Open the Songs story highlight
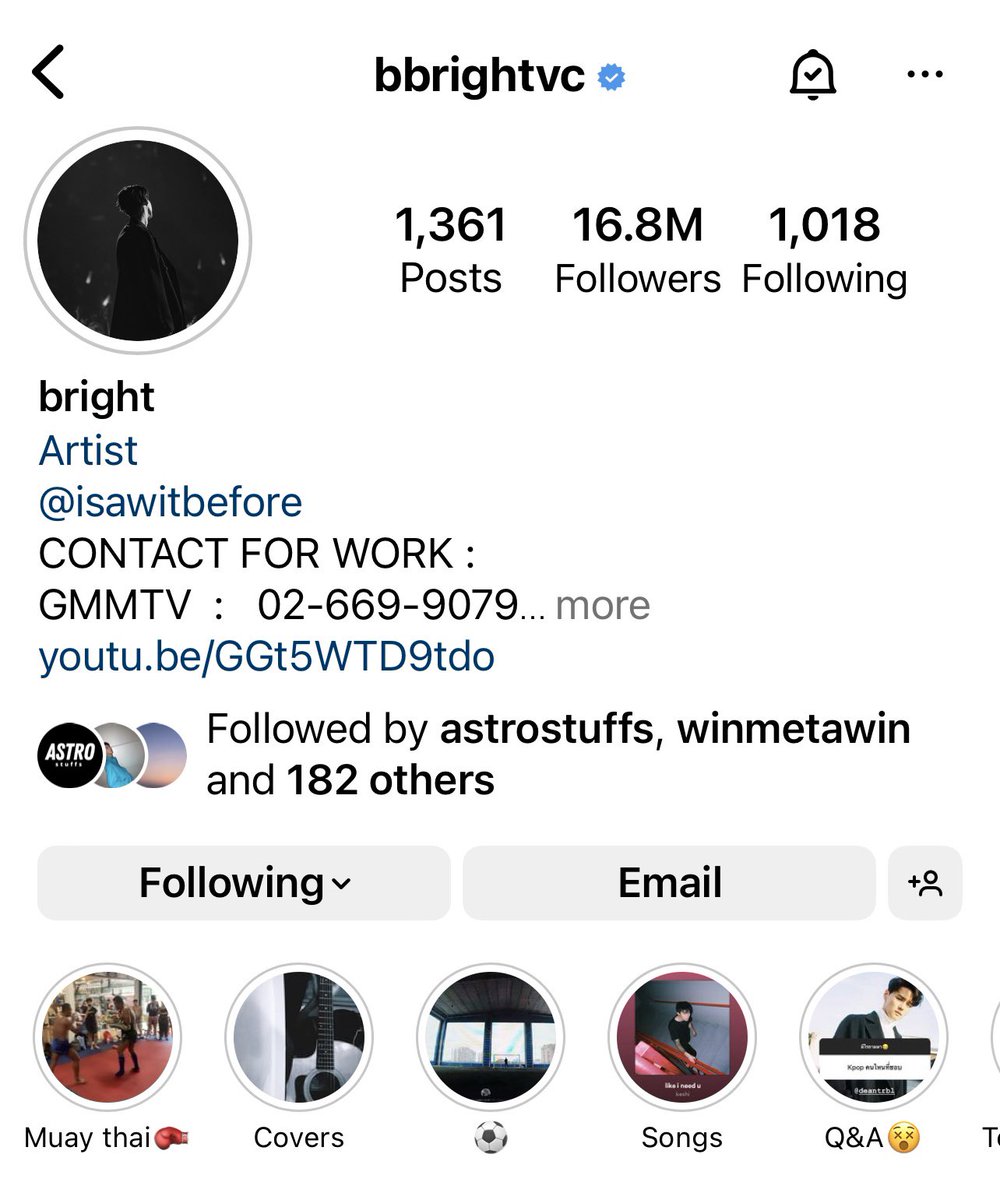Viewport: 1000px width, 1200px height. pyautogui.click(x=682, y=1039)
